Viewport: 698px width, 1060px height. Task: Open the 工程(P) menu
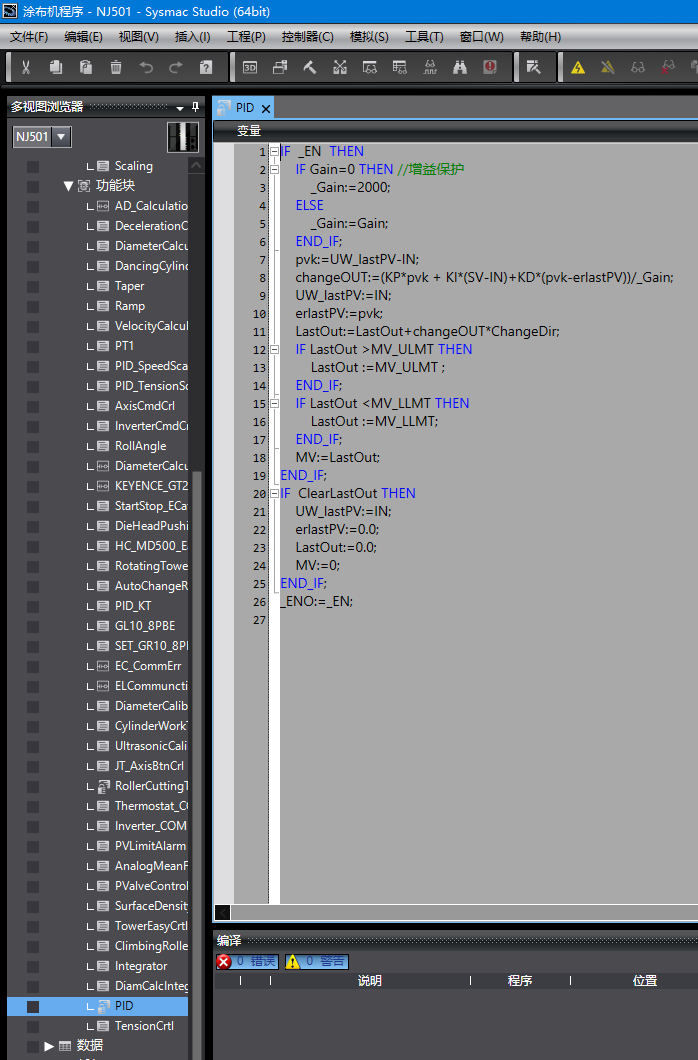coord(246,37)
